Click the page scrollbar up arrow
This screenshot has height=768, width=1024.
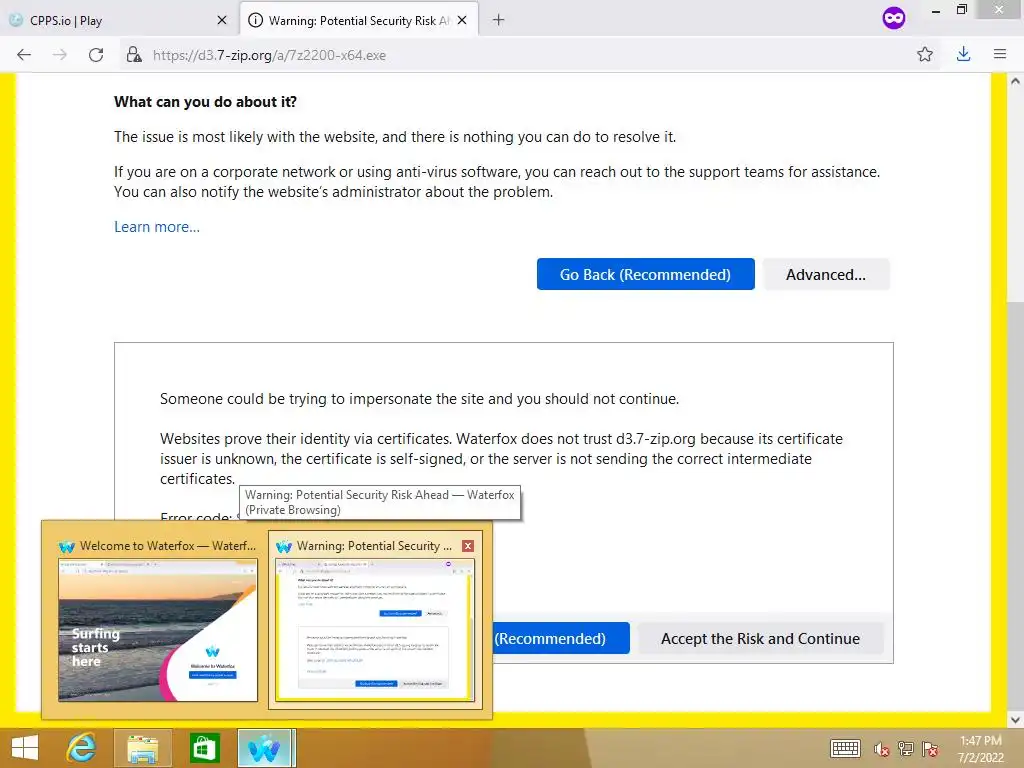click(x=1015, y=82)
